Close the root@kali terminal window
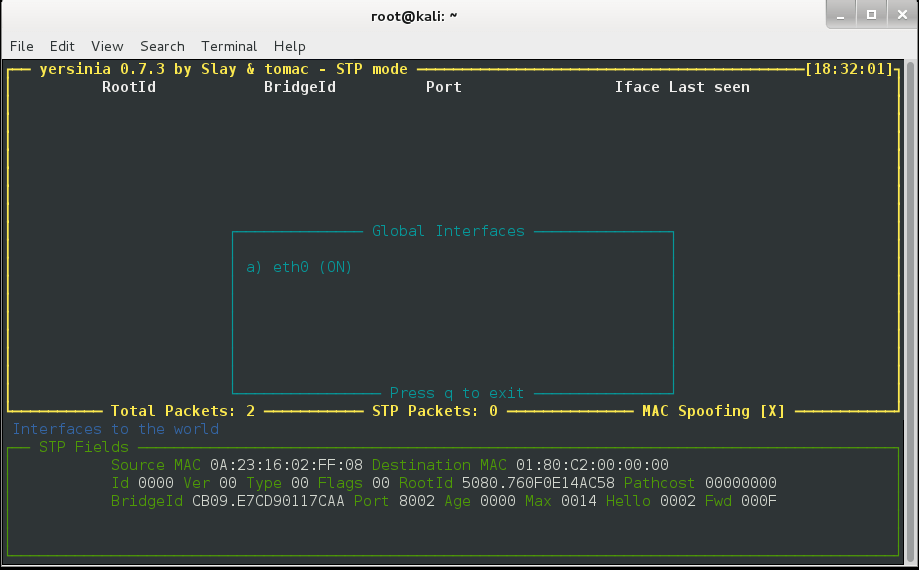Image resolution: width=919 pixels, height=570 pixels. click(x=898, y=15)
